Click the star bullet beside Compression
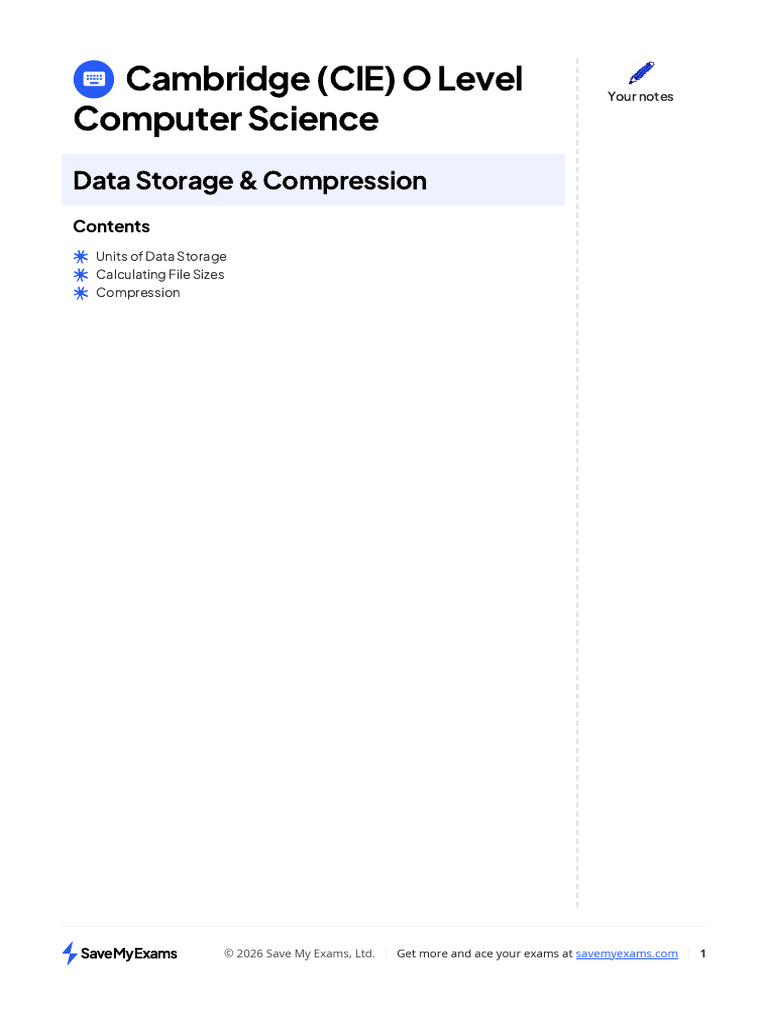This screenshot has width=768, height=1024. (81, 293)
